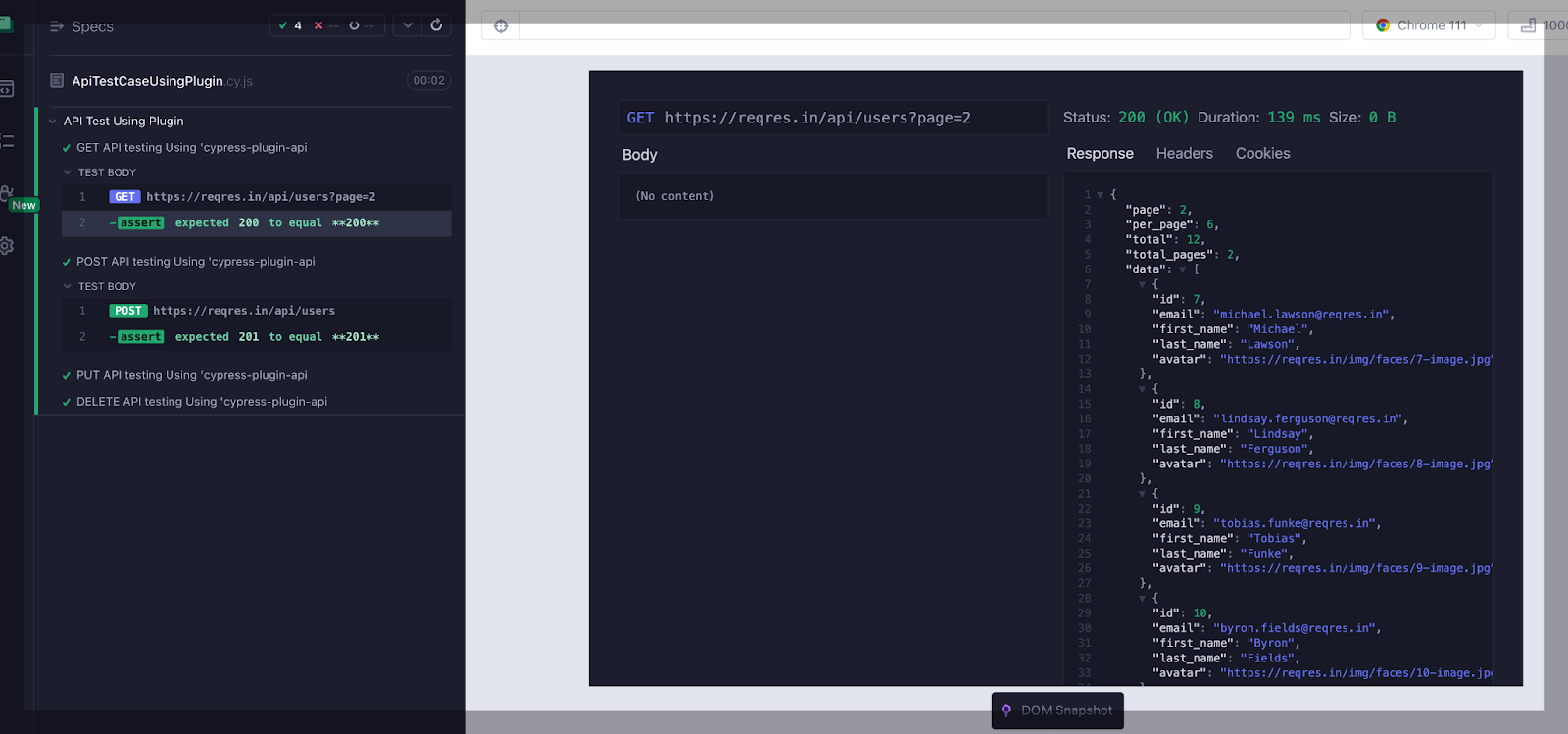Image resolution: width=1568 pixels, height=734 pixels.
Task: Click the "total_pages": 2 JSON line
Action: point(1182,255)
